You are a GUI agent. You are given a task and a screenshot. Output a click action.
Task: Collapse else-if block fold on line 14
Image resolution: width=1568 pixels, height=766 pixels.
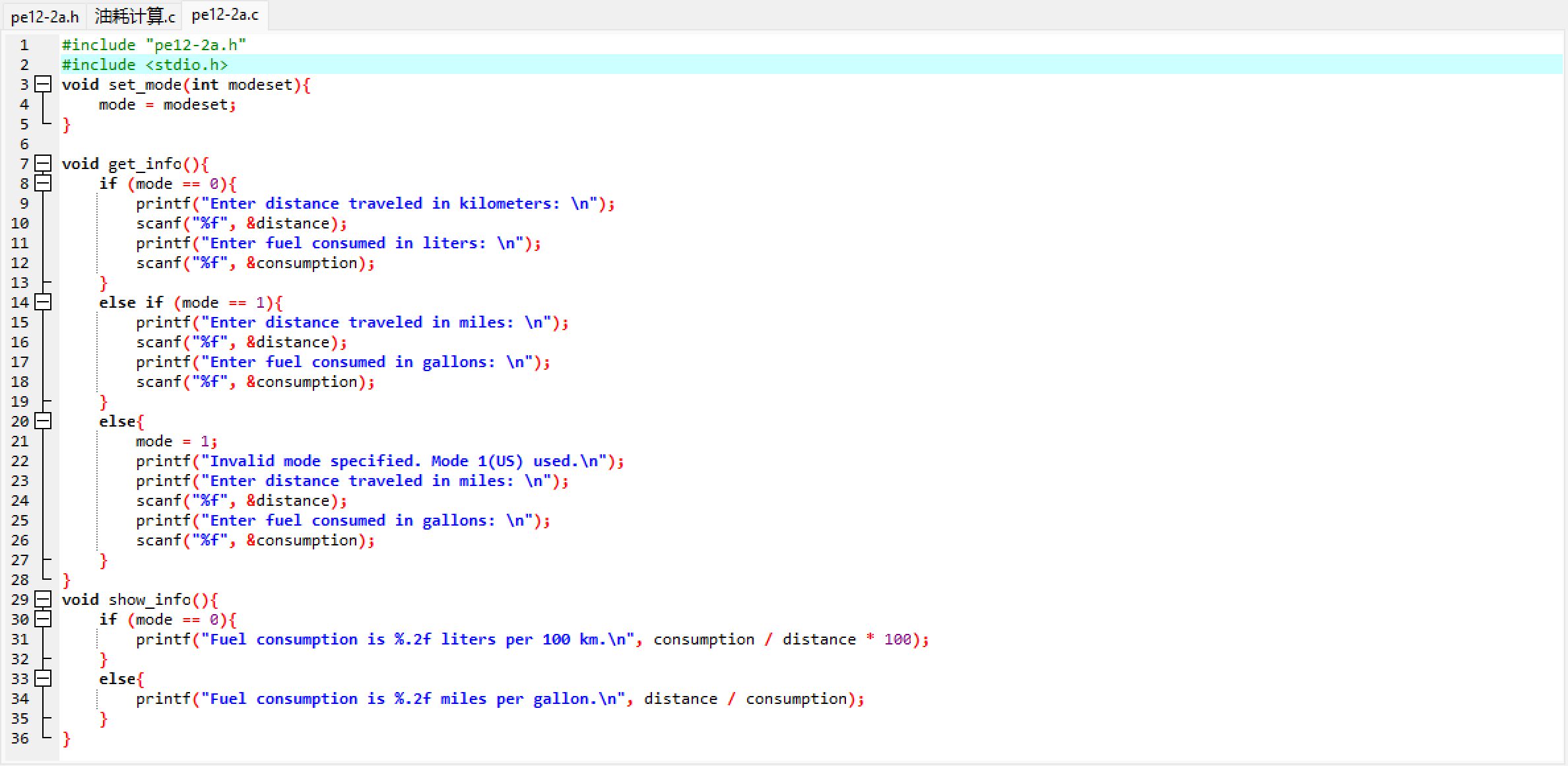43,302
